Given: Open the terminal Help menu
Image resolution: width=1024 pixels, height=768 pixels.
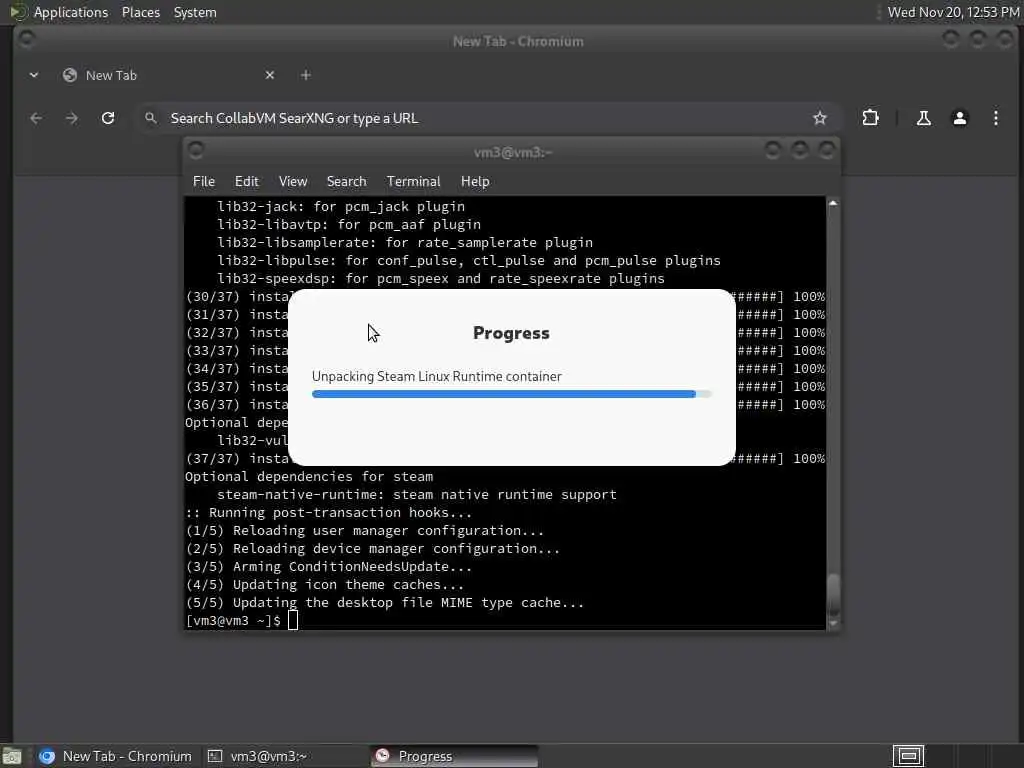Looking at the screenshot, I should pos(475,182).
